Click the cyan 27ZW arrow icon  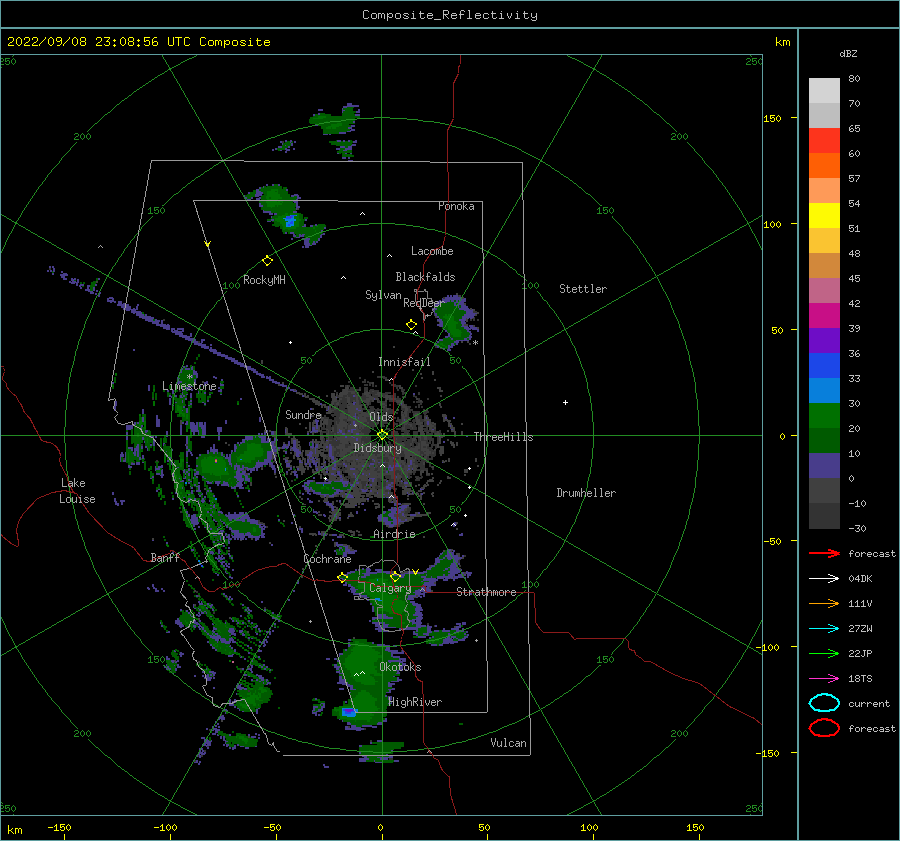[824, 629]
